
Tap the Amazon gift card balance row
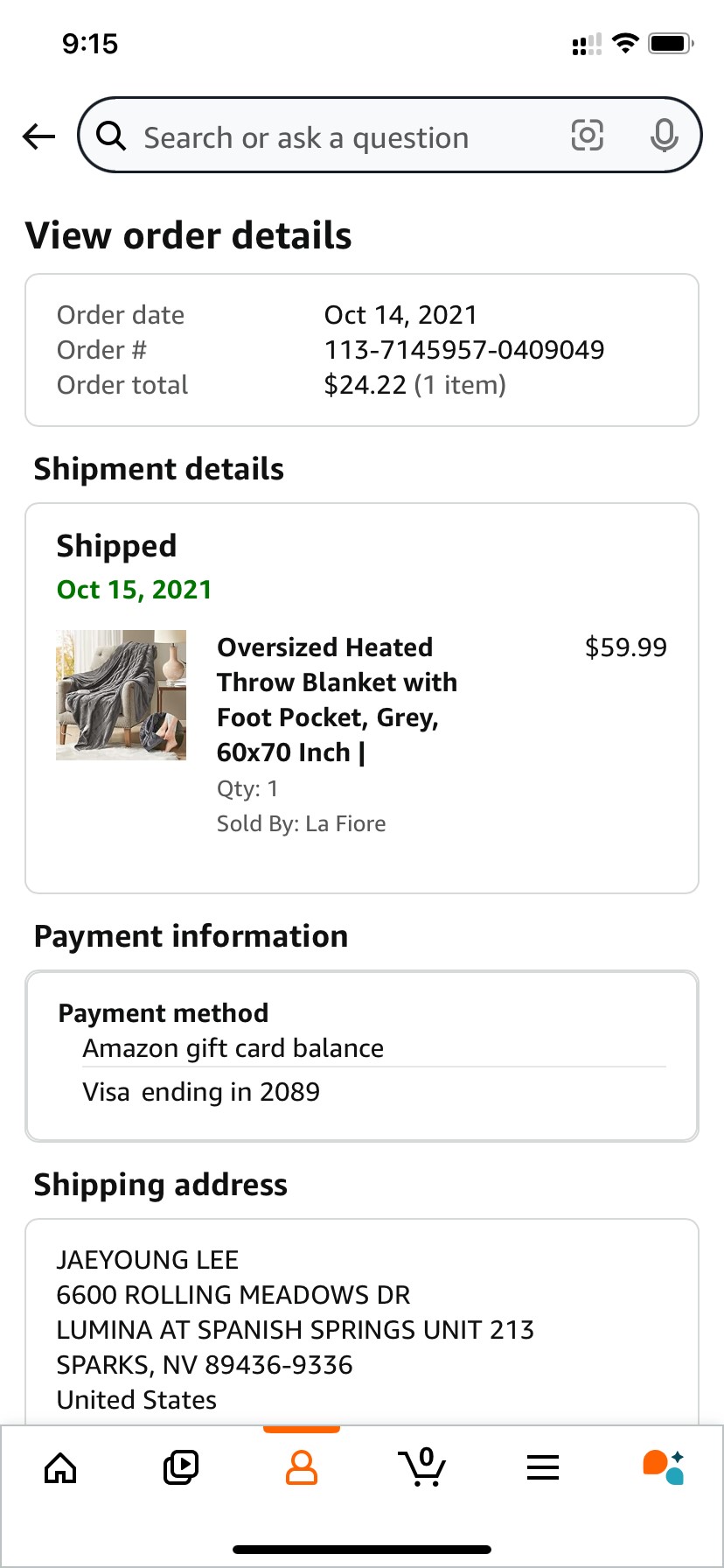(x=374, y=1048)
